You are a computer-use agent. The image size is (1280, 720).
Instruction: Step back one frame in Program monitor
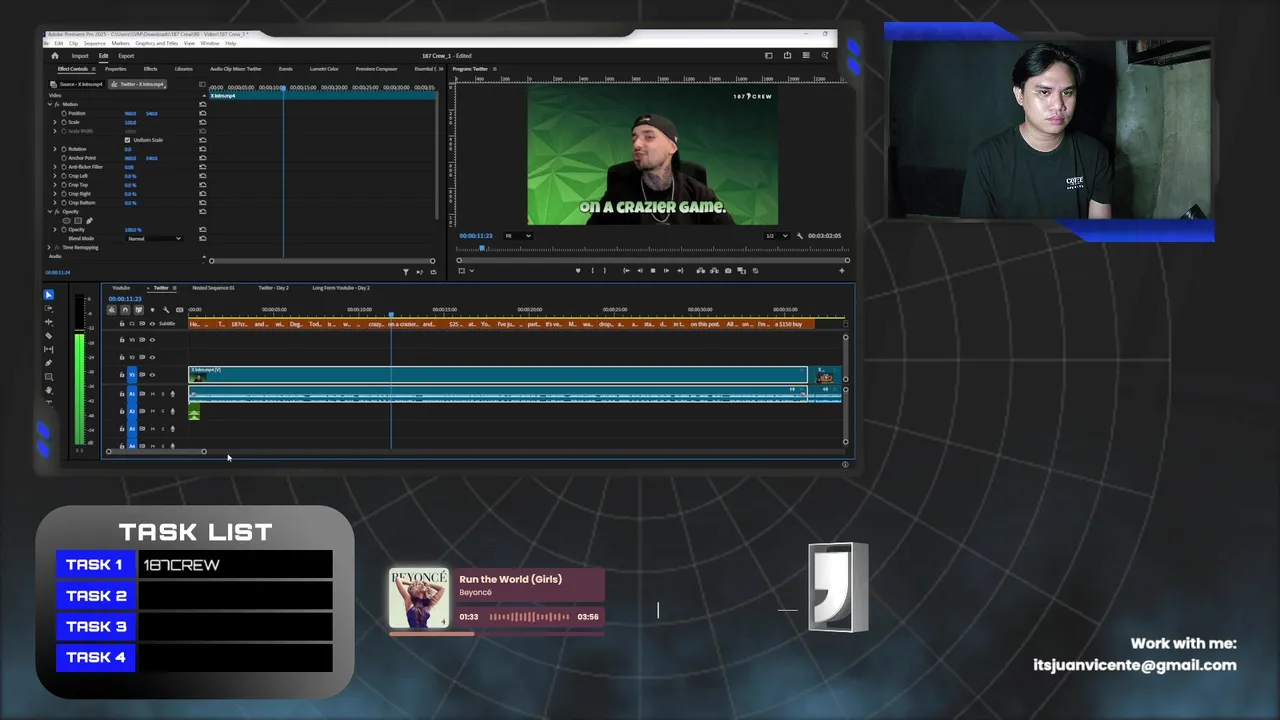click(x=640, y=271)
